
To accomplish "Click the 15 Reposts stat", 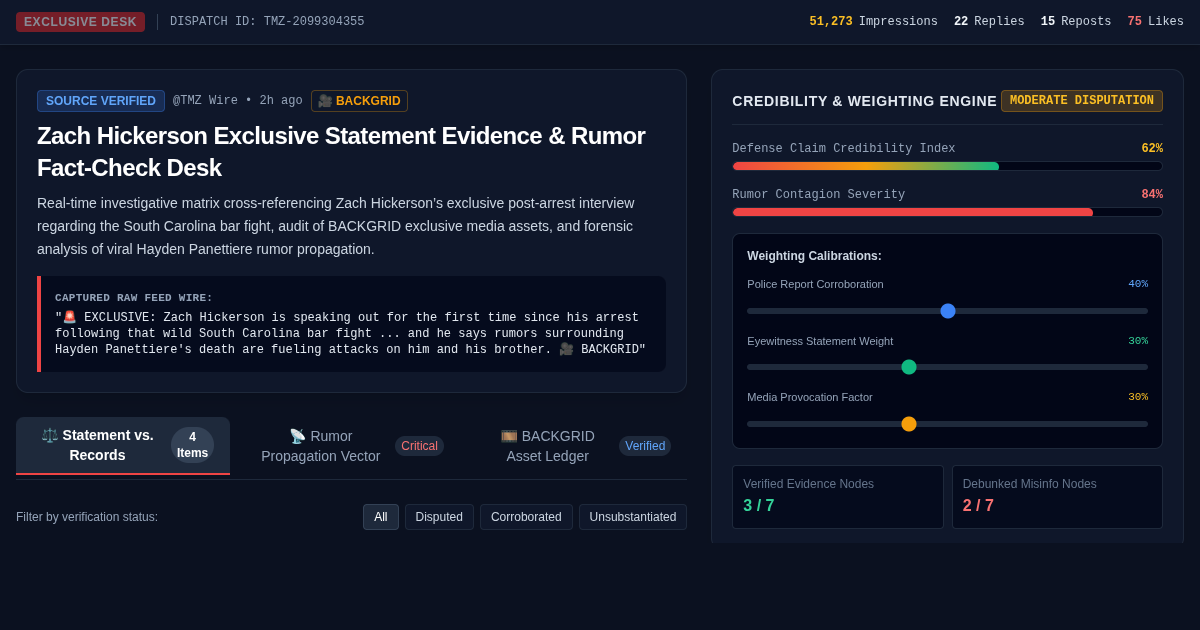I will click(x=1076, y=22).
